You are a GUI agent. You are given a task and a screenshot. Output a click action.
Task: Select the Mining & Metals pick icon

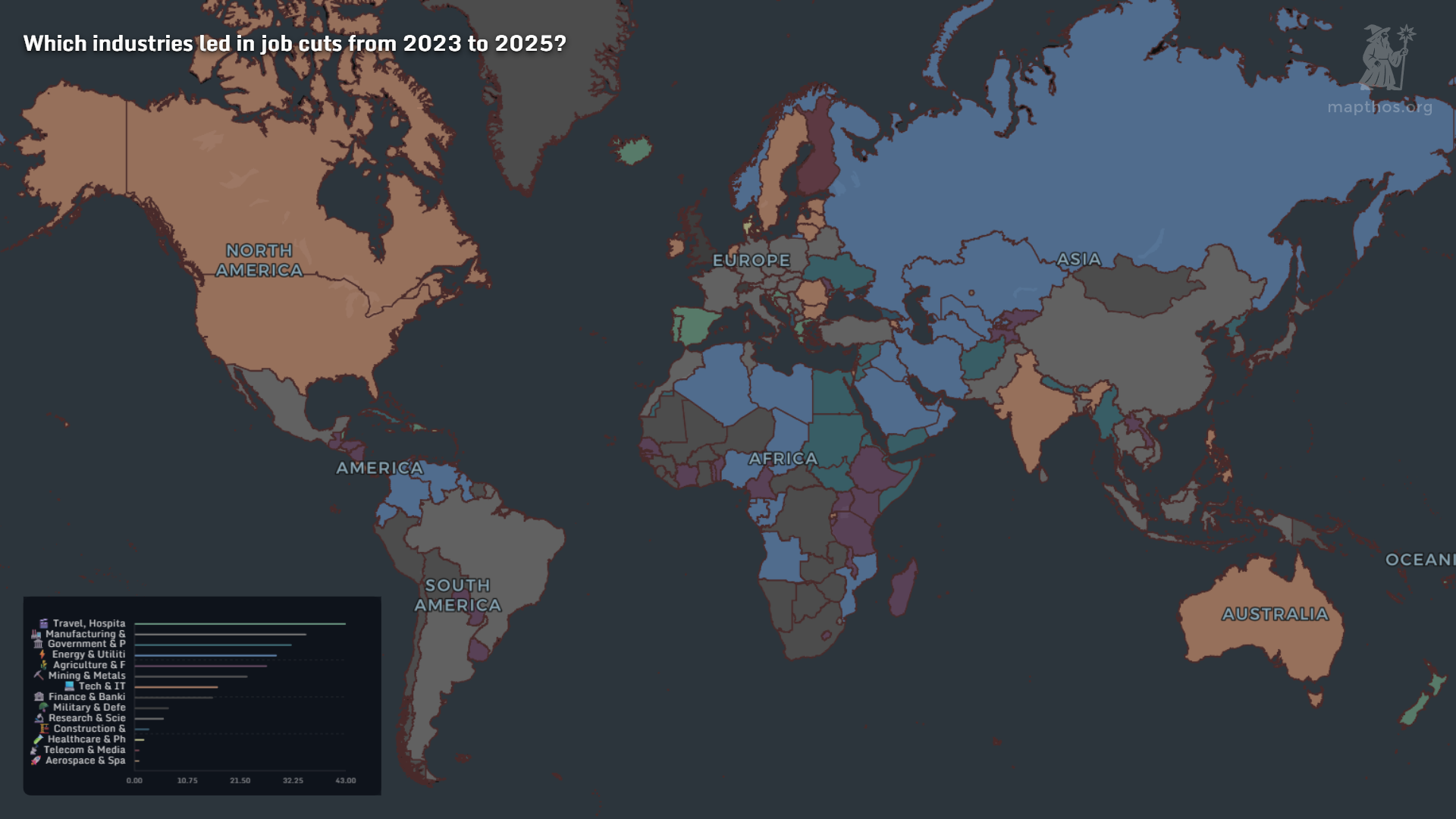(x=38, y=676)
